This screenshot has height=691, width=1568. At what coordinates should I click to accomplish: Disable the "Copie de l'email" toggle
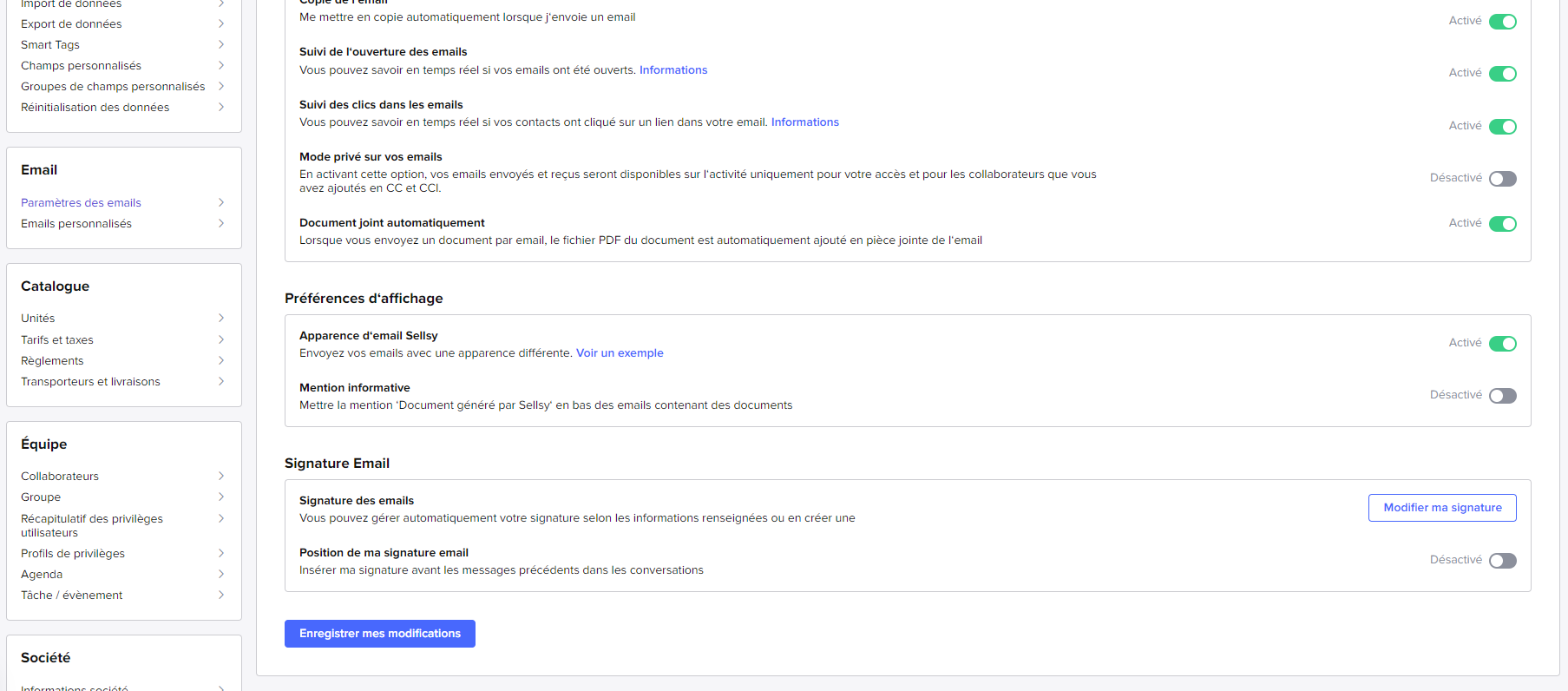point(1503,21)
